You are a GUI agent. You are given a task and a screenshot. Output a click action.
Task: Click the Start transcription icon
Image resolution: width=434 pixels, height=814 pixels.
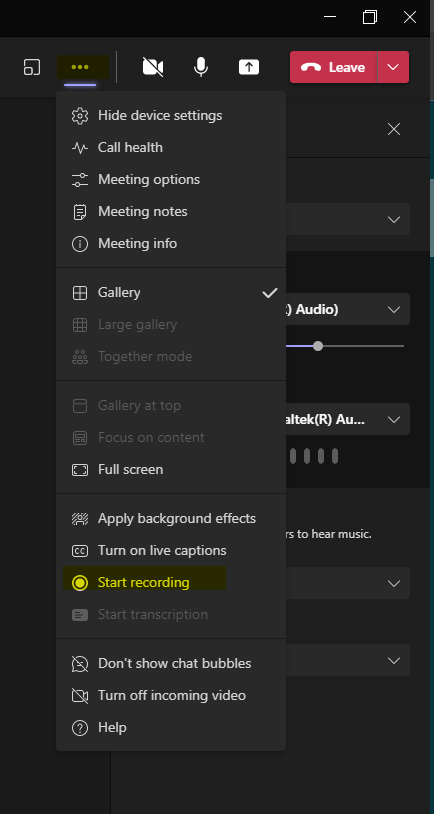(80, 615)
